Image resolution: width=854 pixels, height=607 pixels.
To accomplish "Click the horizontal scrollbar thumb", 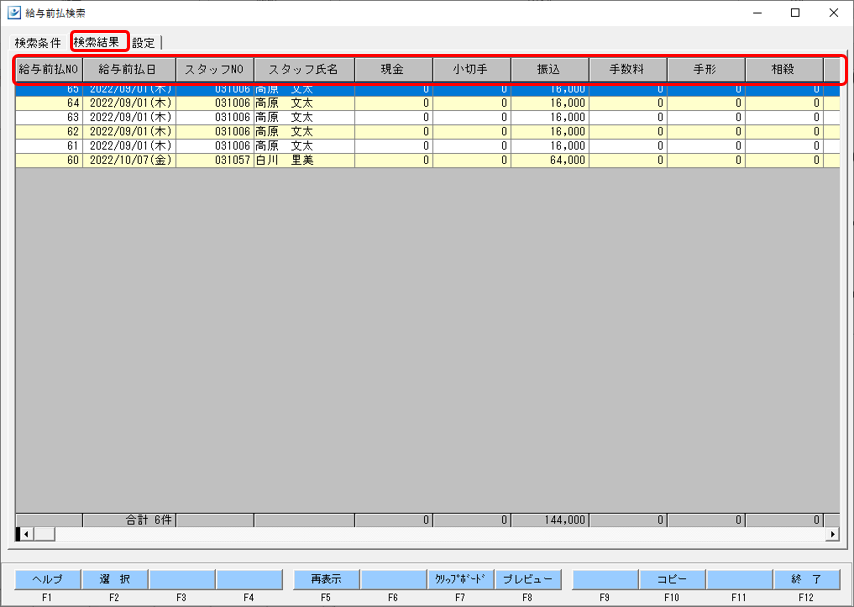I will coord(44,534).
